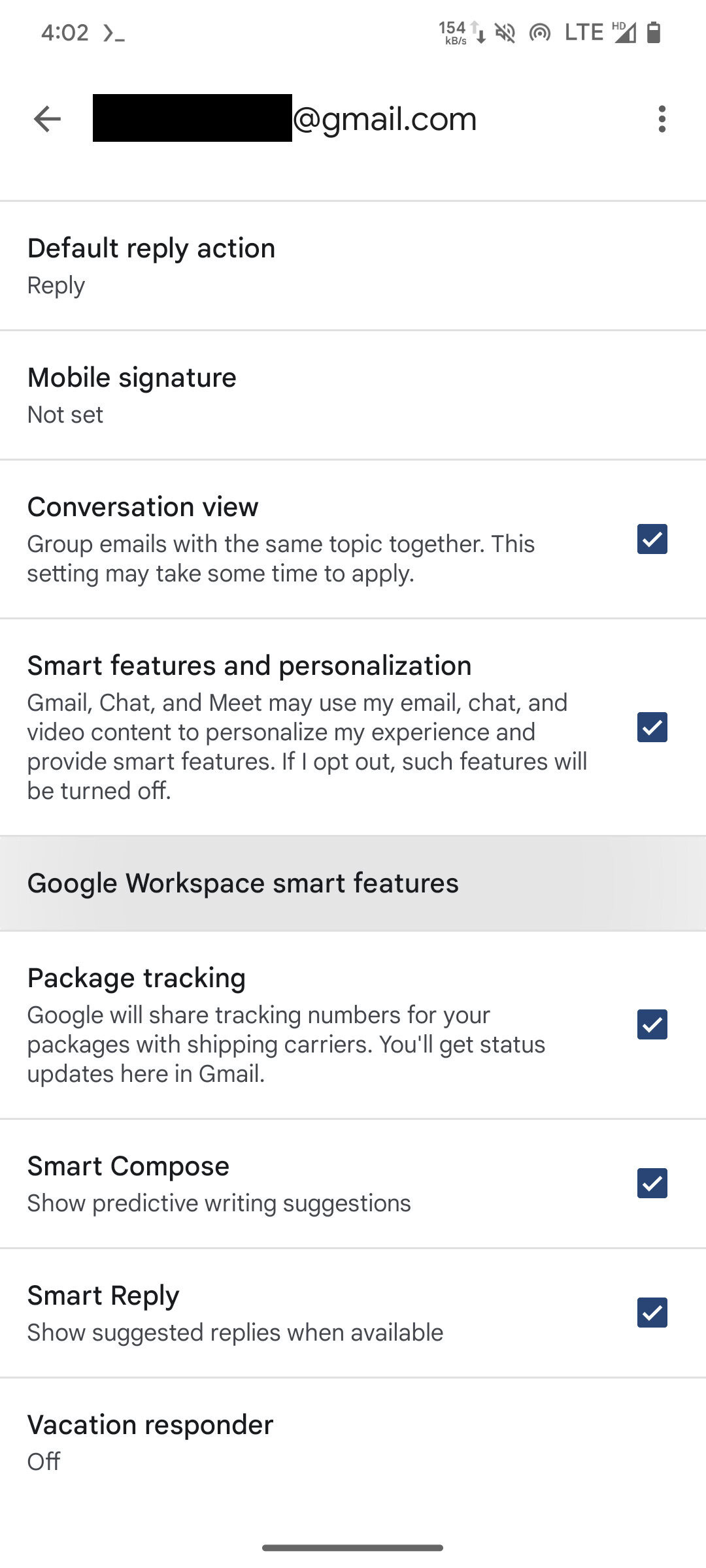Turn off Smart Compose checkbox
The image size is (706, 1568).
[652, 1183]
